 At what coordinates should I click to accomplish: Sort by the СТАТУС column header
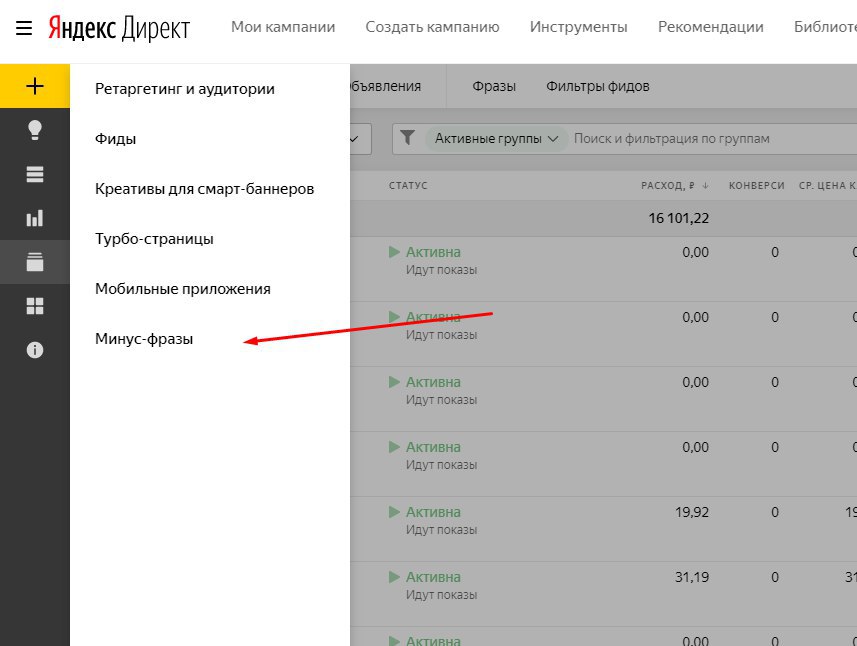click(x=408, y=186)
